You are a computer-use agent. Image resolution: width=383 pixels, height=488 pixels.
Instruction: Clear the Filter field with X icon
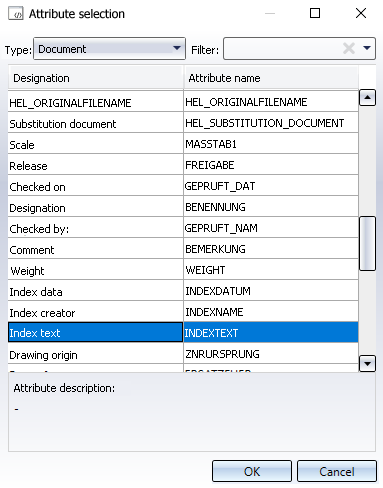pos(349,49)
